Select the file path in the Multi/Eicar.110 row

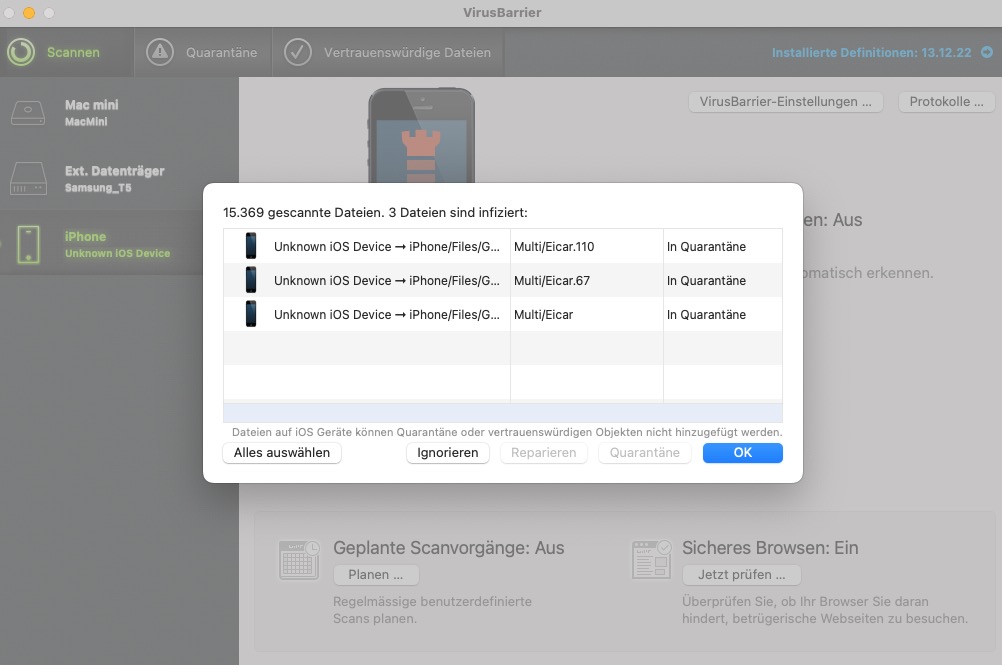[387, 247]
